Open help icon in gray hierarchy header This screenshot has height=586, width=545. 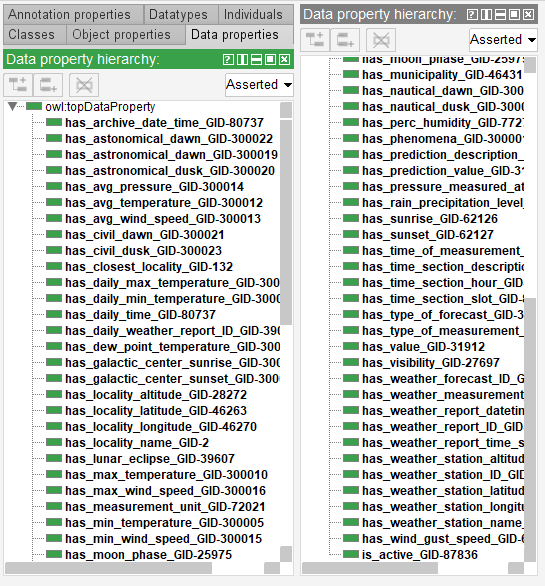tap(472, 15)
